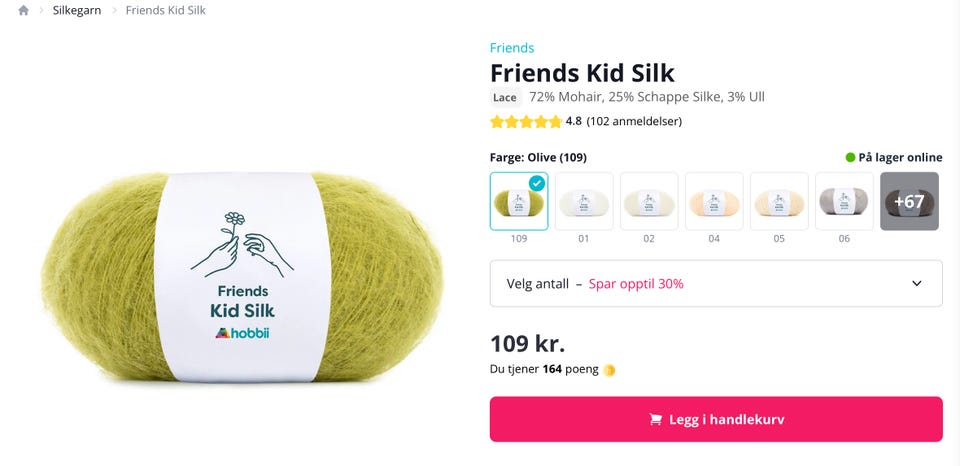Open Silkegarn breadcrumb link

(x=77, y=10)
